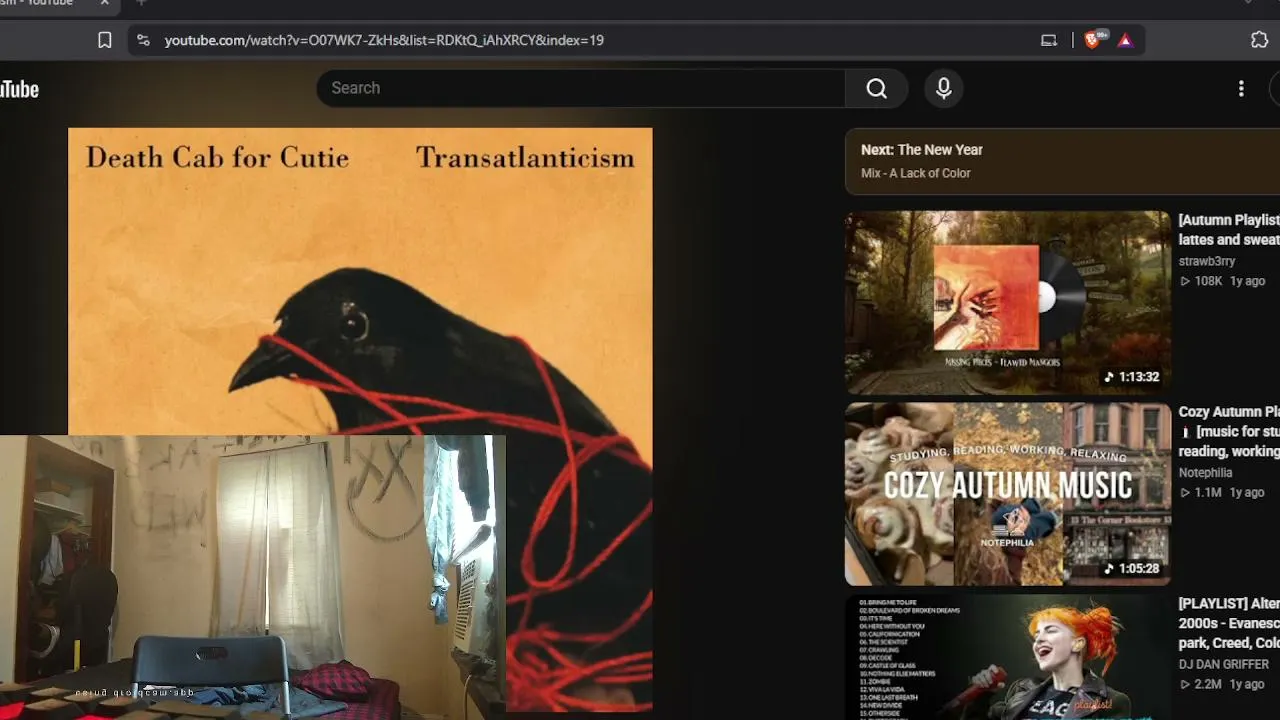Screen dimensions: 1280x720
Task: Bookmark this page with the bookmark icon
Action: click(x=104, y=40)
